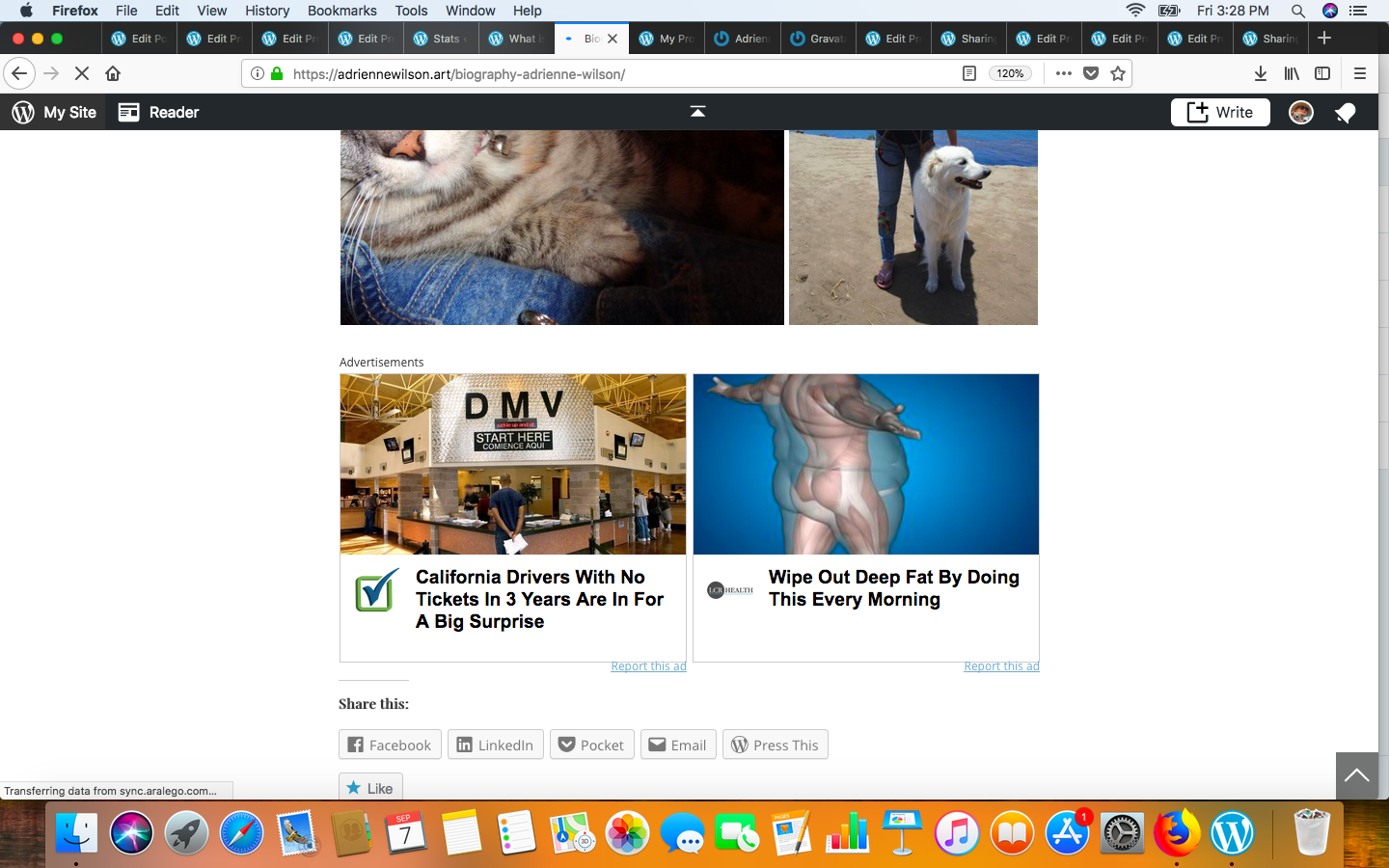Open WordPress notifications via the bell icon
This screenshot has width=1389, height=868.
1345,112
